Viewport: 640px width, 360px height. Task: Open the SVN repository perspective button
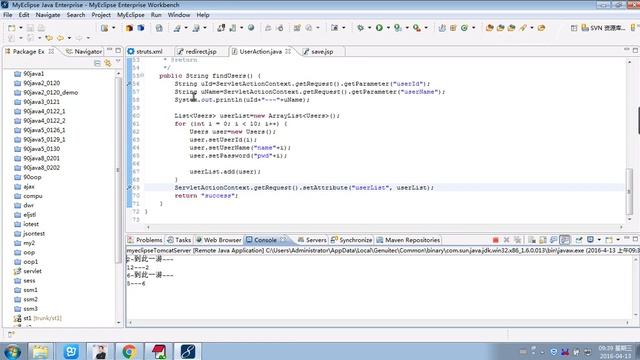click(603, 28)
